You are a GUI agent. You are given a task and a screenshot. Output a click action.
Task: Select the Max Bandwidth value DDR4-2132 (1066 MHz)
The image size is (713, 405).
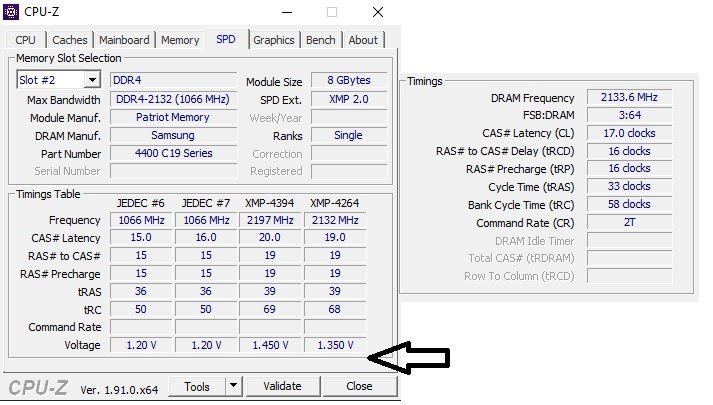pyautogui.click(x=173, y=99)
